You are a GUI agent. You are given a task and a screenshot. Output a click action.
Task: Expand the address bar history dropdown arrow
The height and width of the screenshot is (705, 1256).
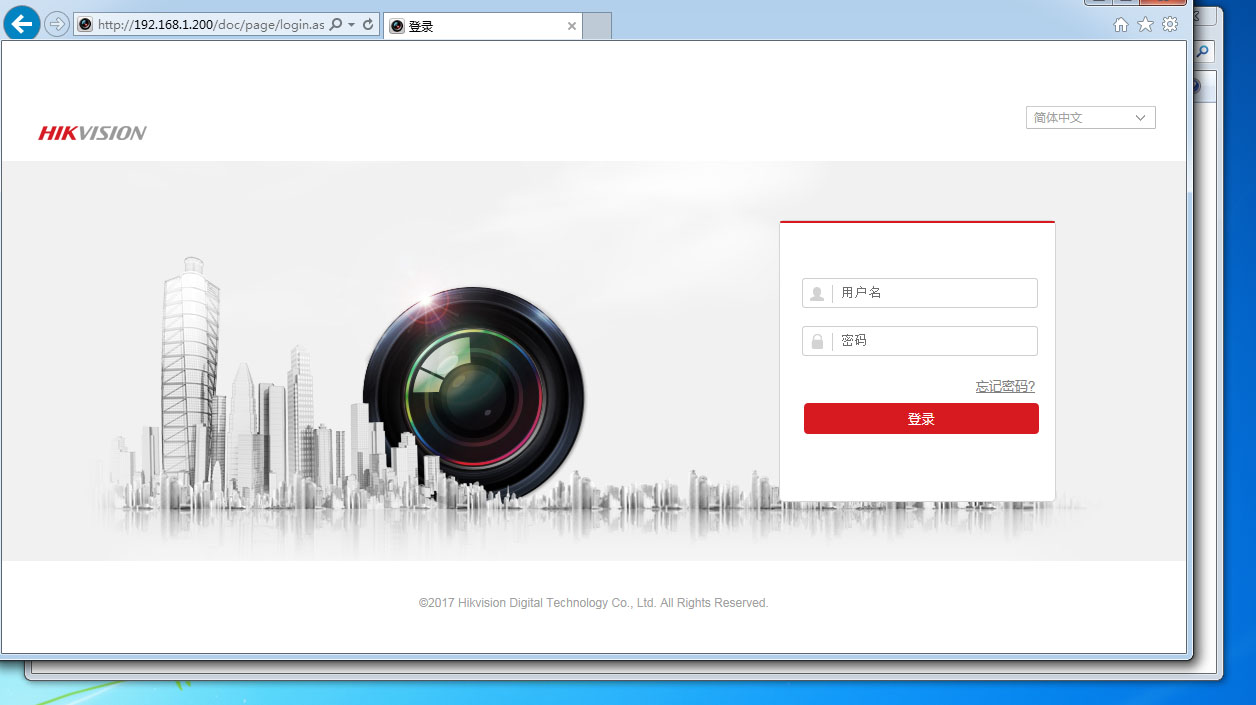[351, 23]
